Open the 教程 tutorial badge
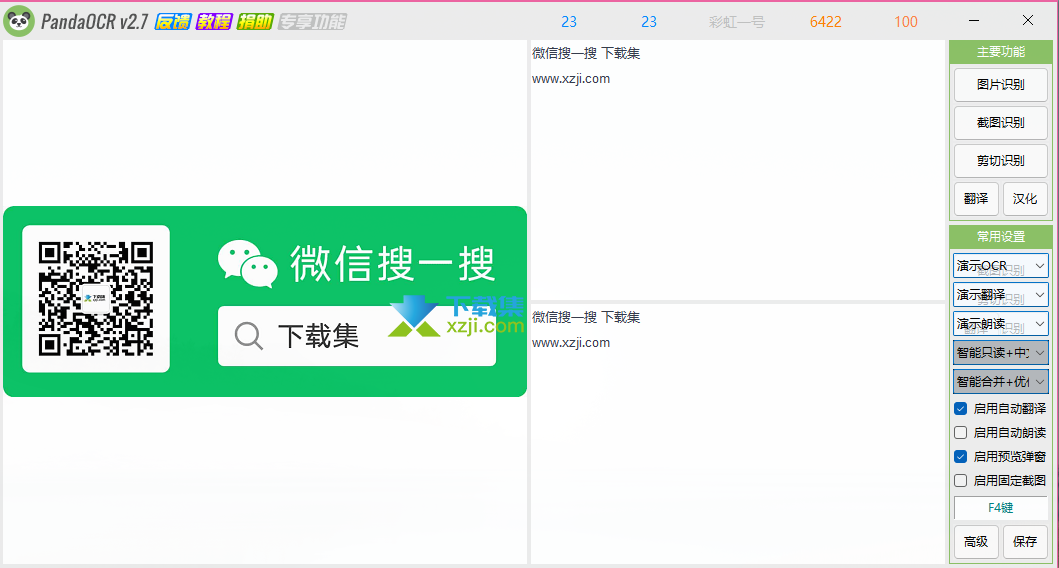 pyautogui.click(x=214, y=22)
